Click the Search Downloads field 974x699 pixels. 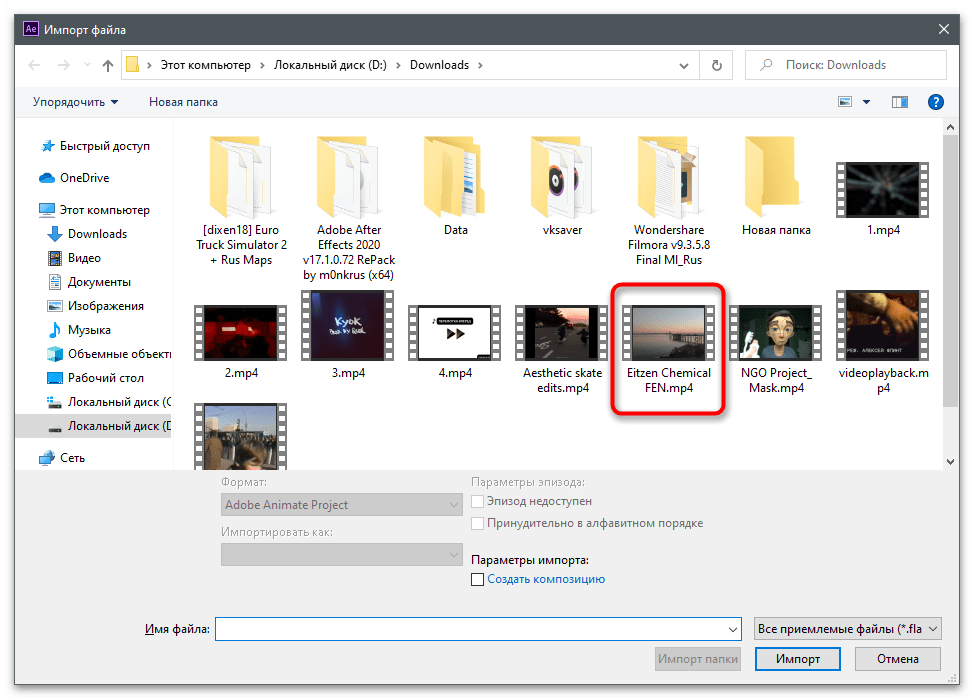pyautogui.click(x=846, y=65)
